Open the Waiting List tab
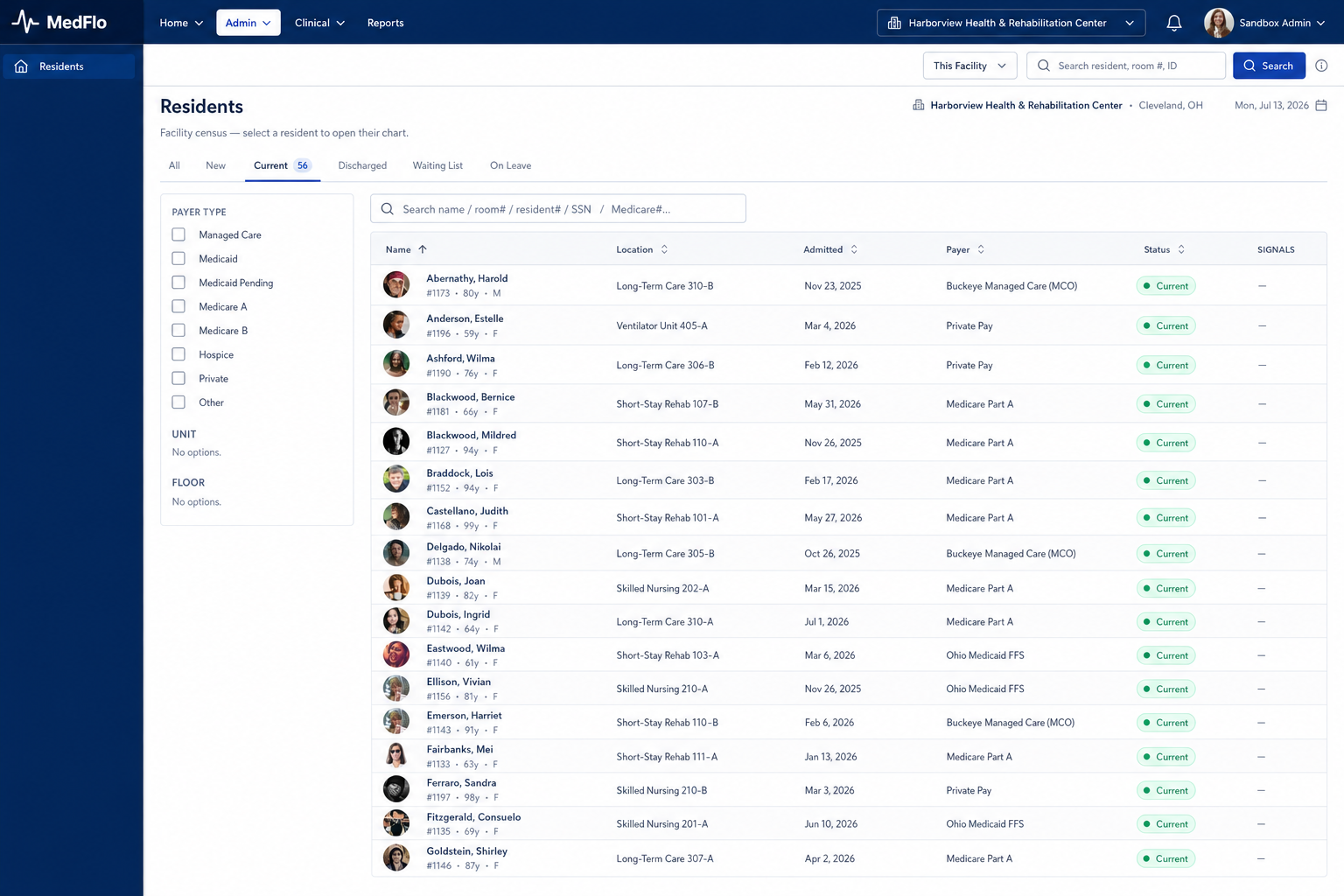1344x896 pixels. point(437,165)
